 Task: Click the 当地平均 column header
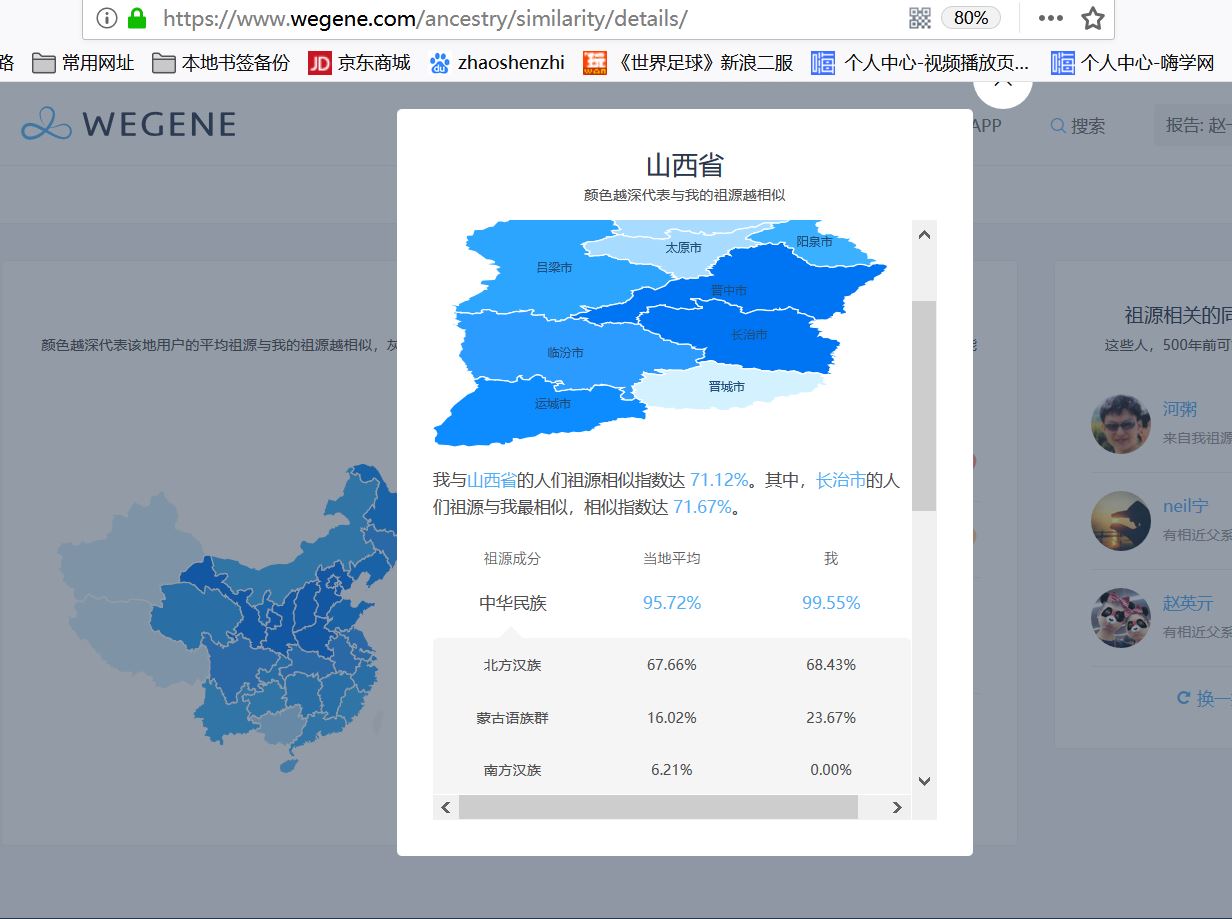point(672,558)
